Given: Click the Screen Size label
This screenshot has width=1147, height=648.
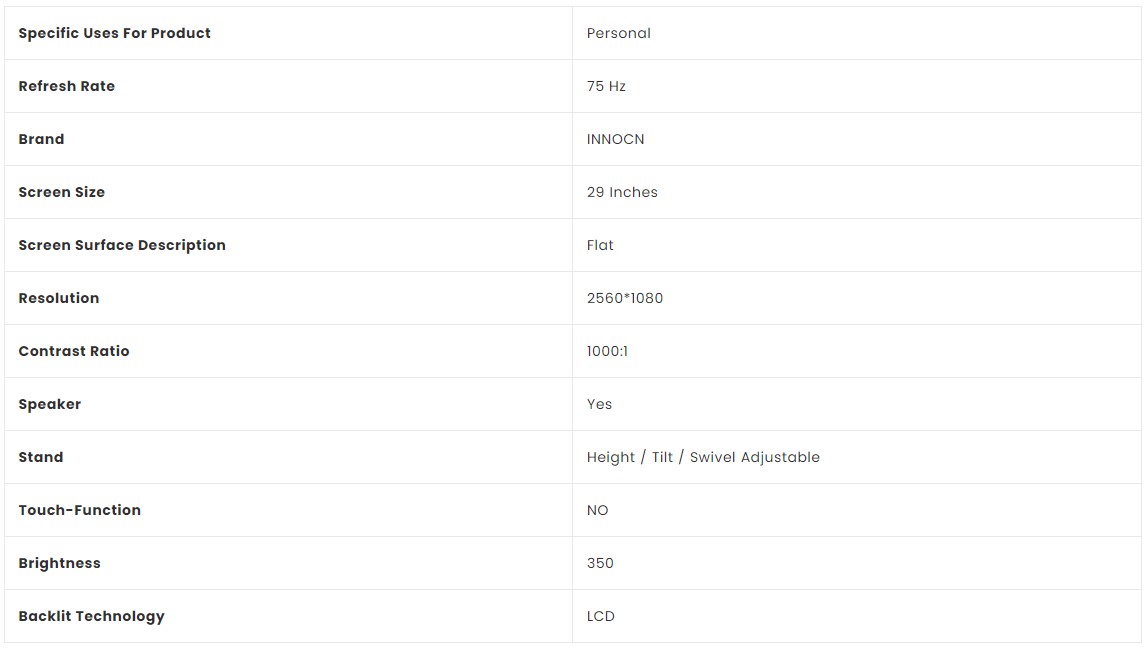Looking at the screenshot, I should 61,192.
